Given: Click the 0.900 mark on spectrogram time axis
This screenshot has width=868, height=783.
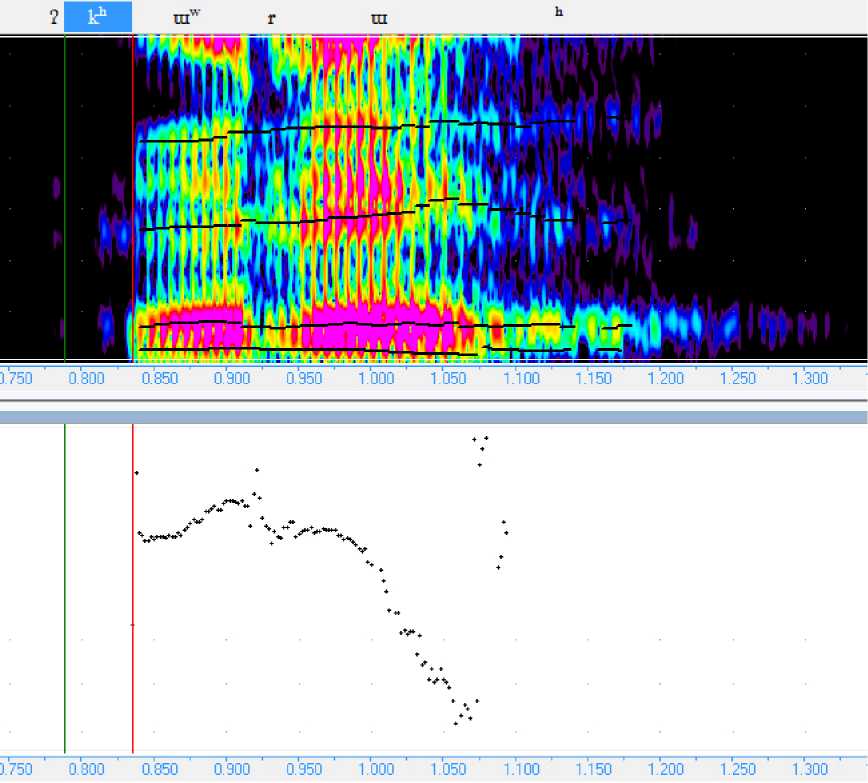Looking at the screenshot, I should [230, 379].
